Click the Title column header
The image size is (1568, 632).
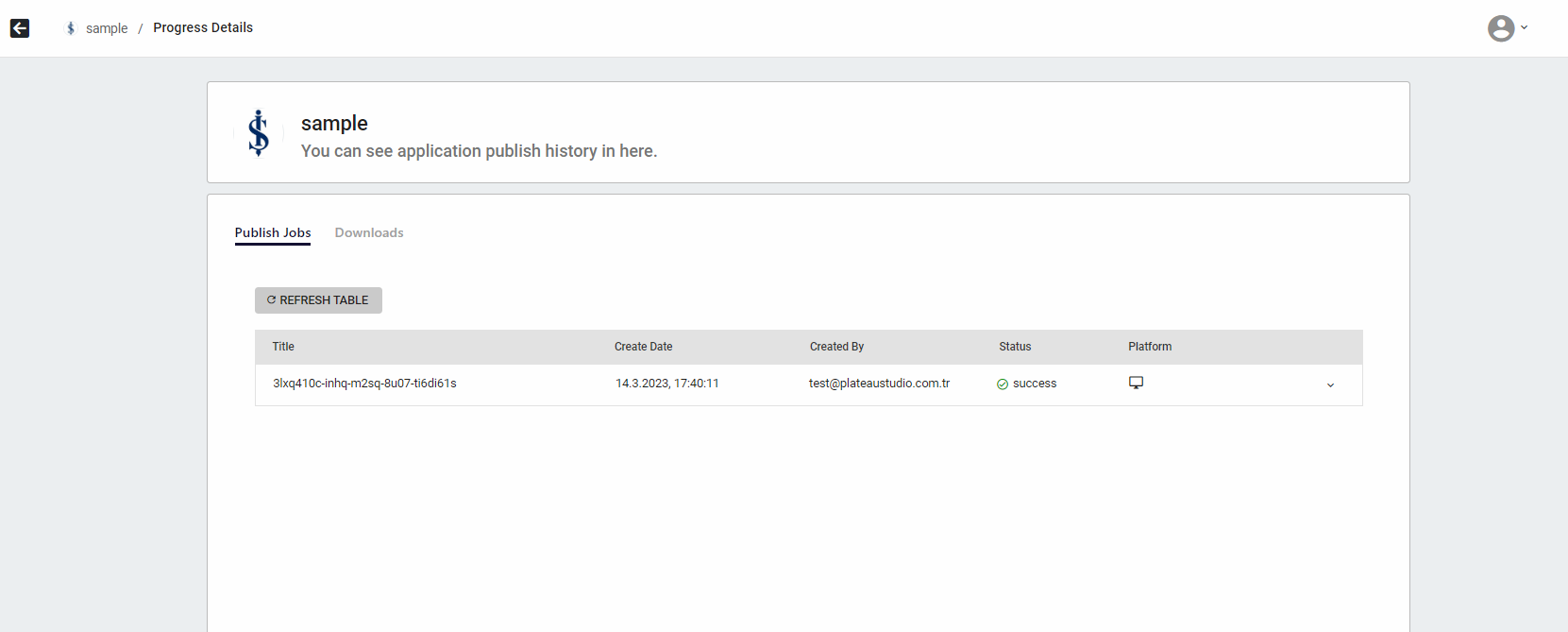283,347
